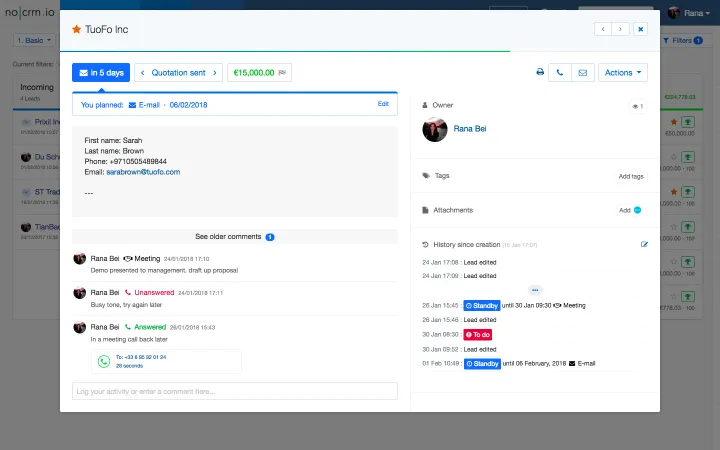Click the tags icon beside Tags

coord(426,175)
